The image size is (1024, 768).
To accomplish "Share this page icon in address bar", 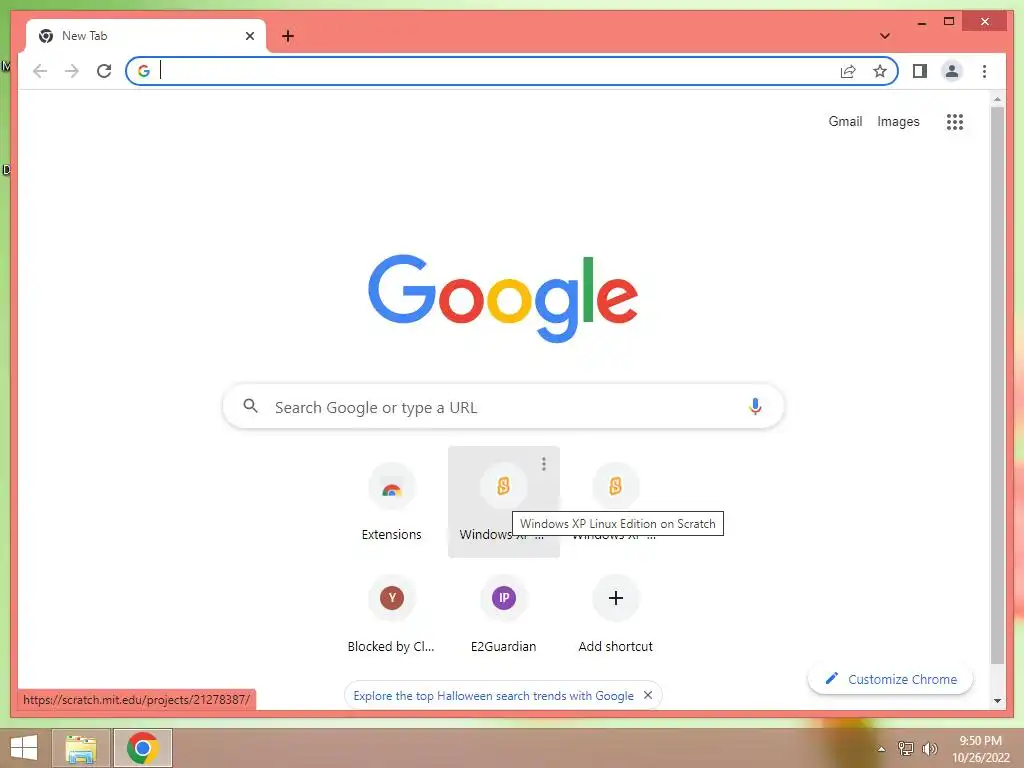I will (x=848, y=71).
